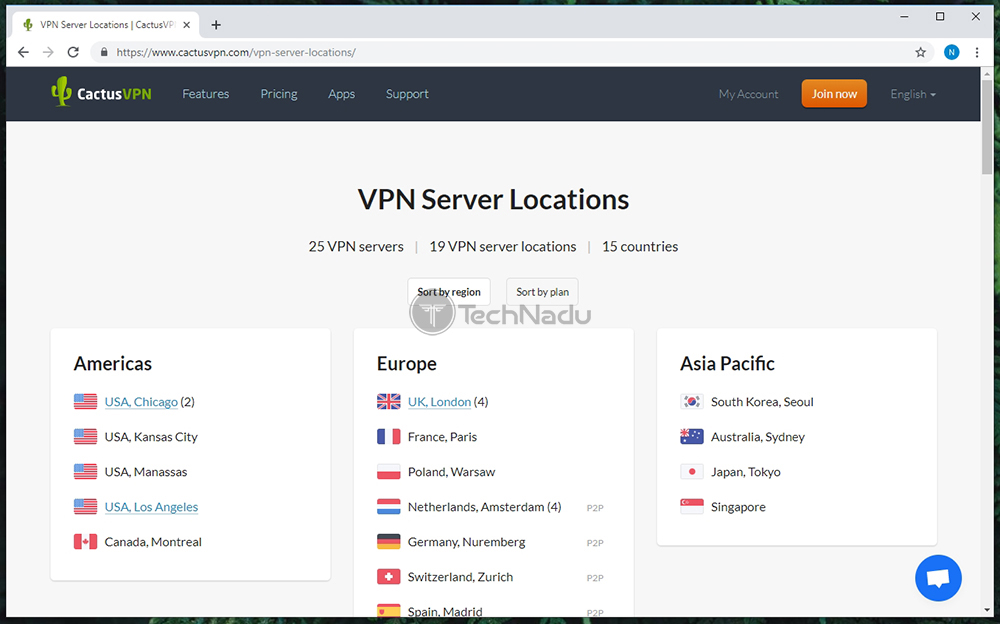Viewport: 1000px width, 624px height.
Task: Click the Spain, Madrid text
Action: tap(445, 612)
